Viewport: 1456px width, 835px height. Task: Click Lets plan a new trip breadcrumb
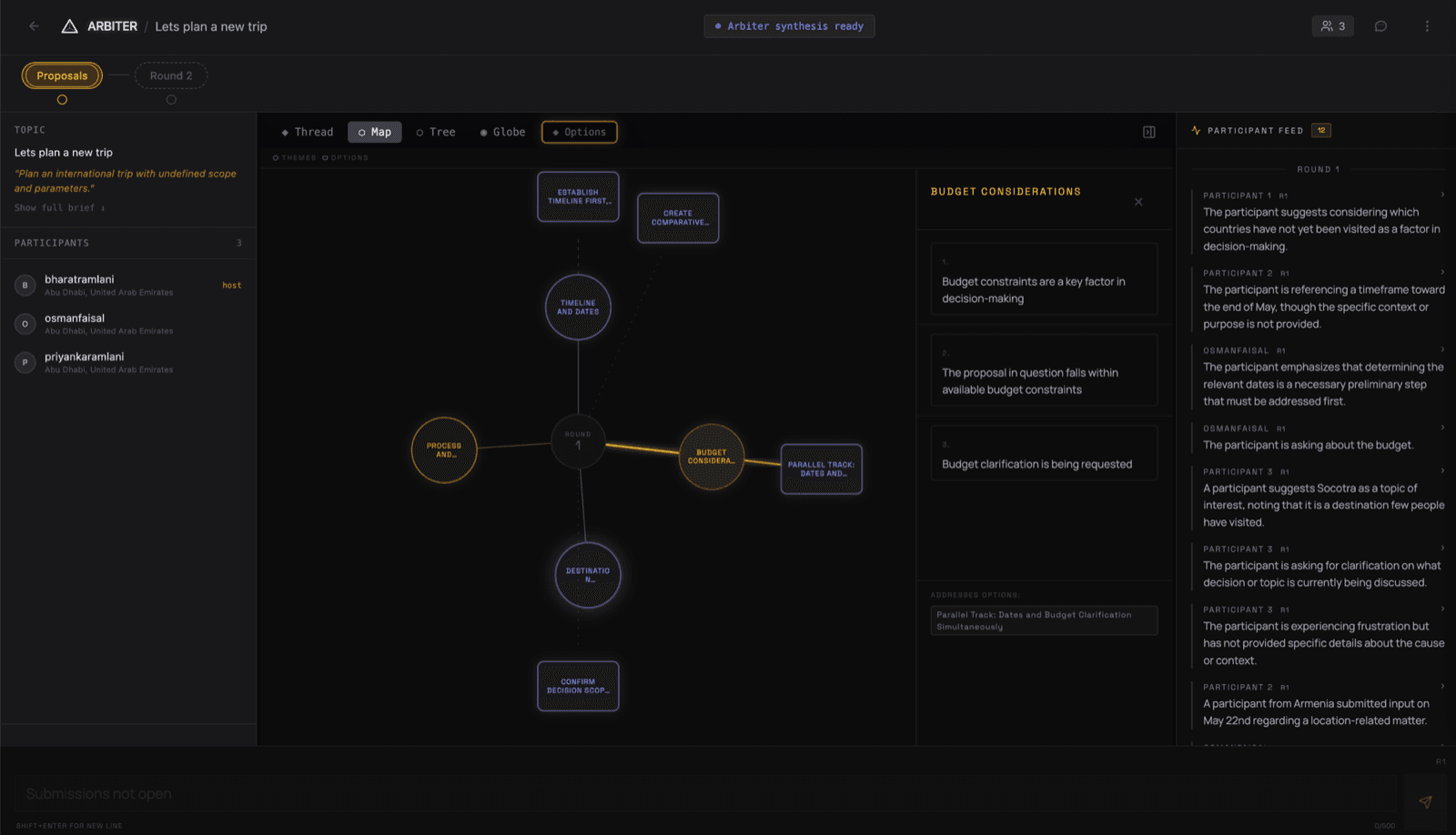[x=211, y=26]
